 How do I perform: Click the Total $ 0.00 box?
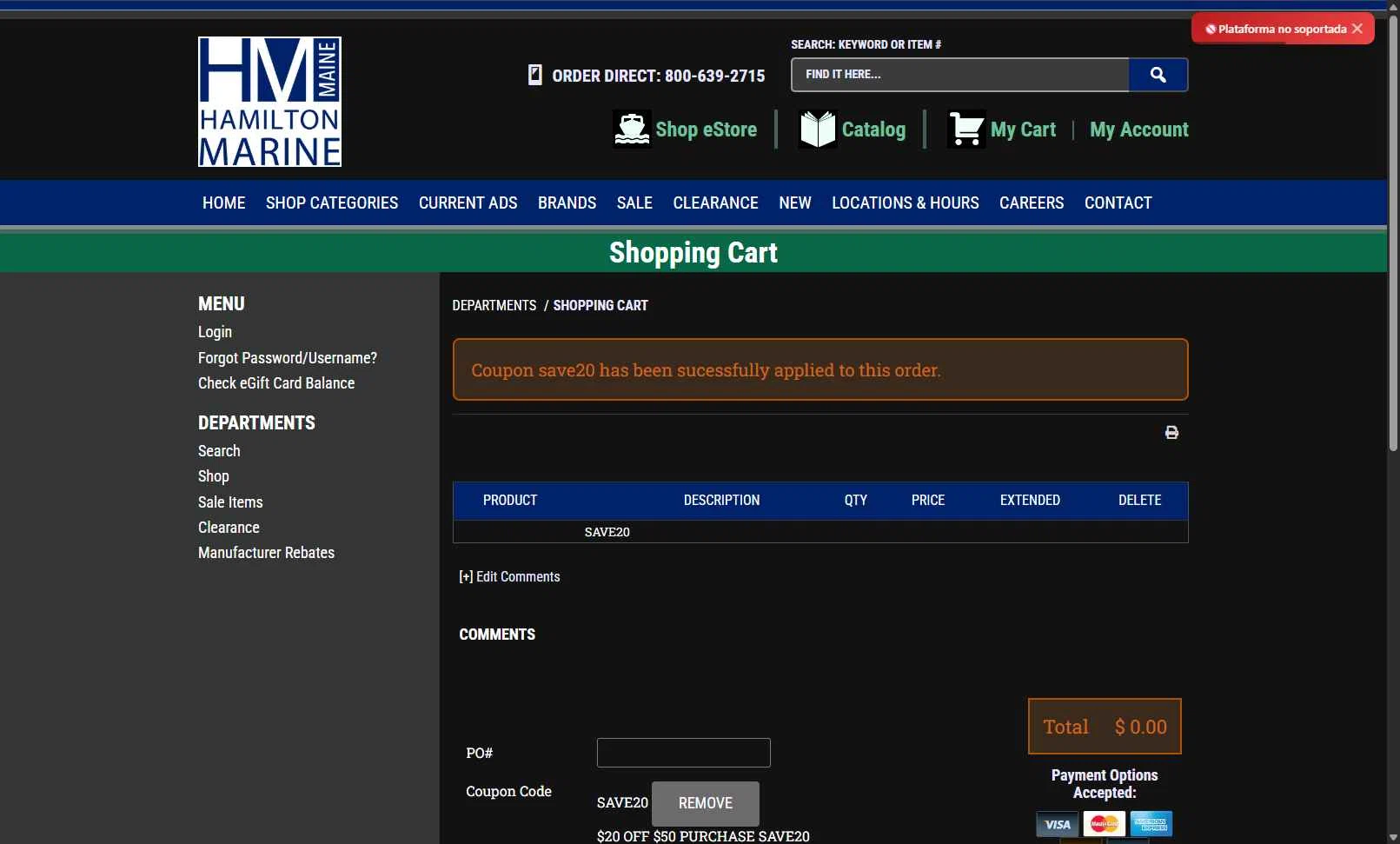(1105, 727)
